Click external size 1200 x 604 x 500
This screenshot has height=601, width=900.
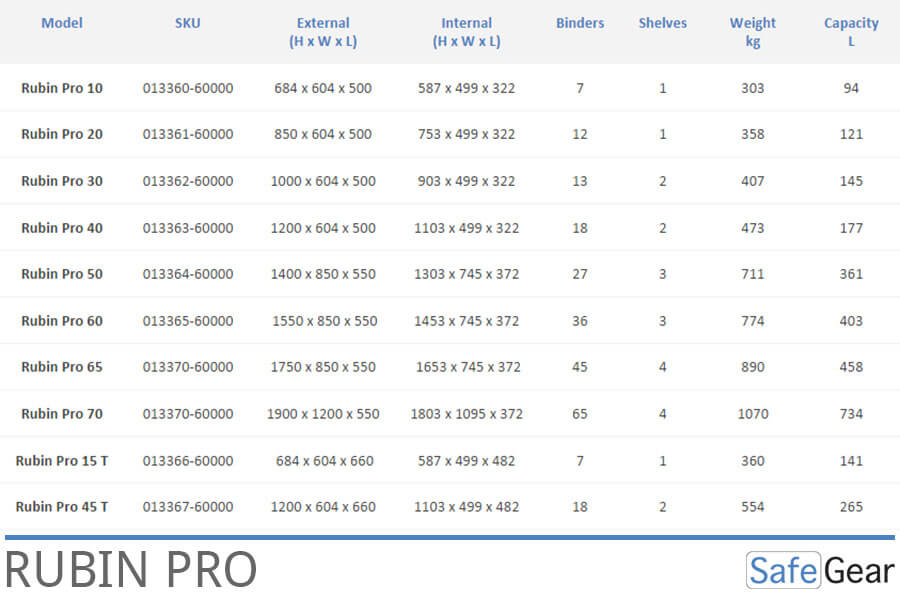tap(323, 228)
